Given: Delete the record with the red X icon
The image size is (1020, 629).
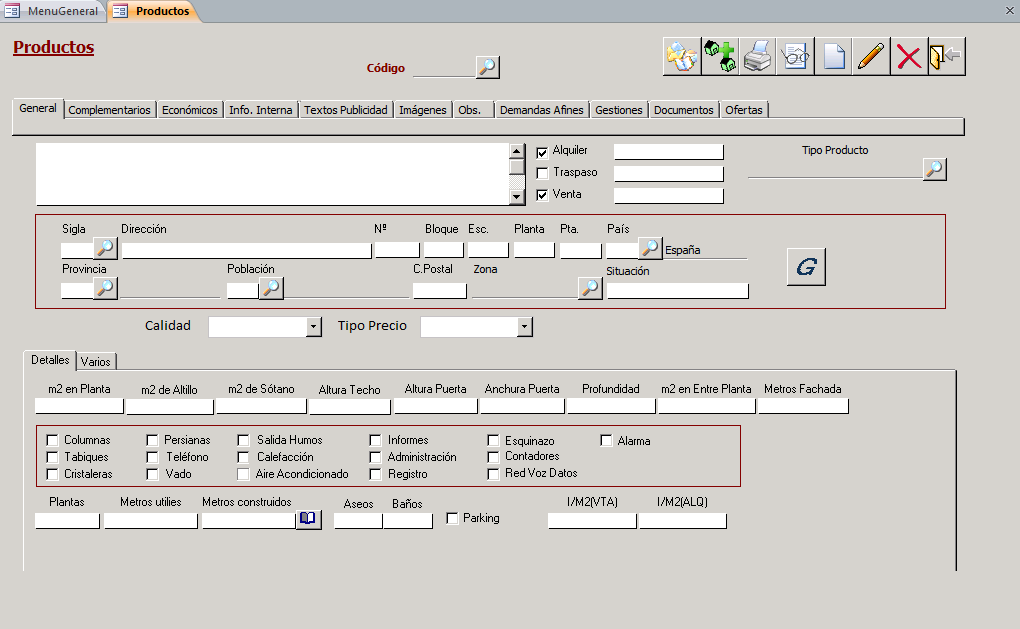Looking at the screenshot, I should [x=909, y=57].
